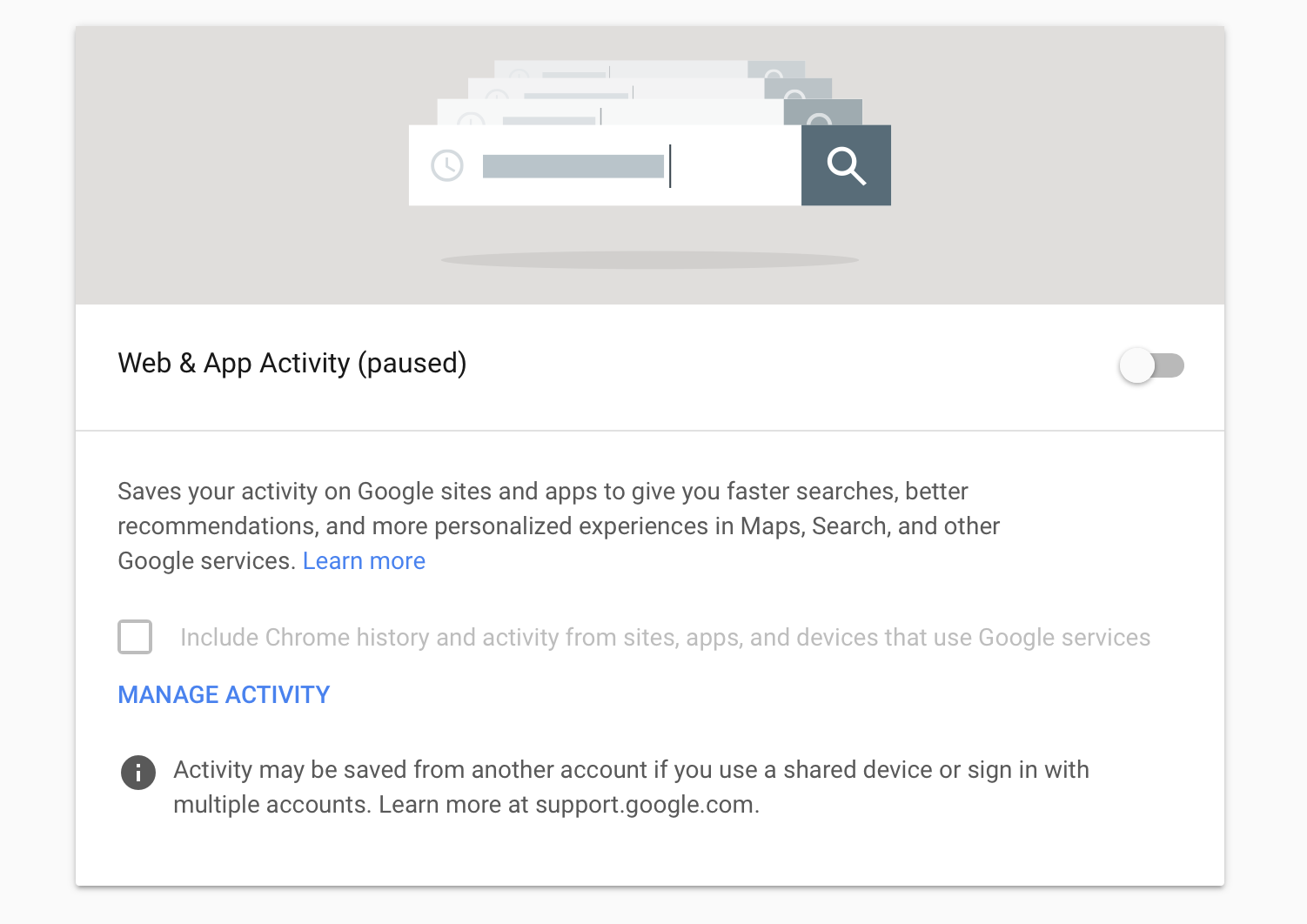
Task: Click the oval shadow under the search illustration
Action: [649, 260]
